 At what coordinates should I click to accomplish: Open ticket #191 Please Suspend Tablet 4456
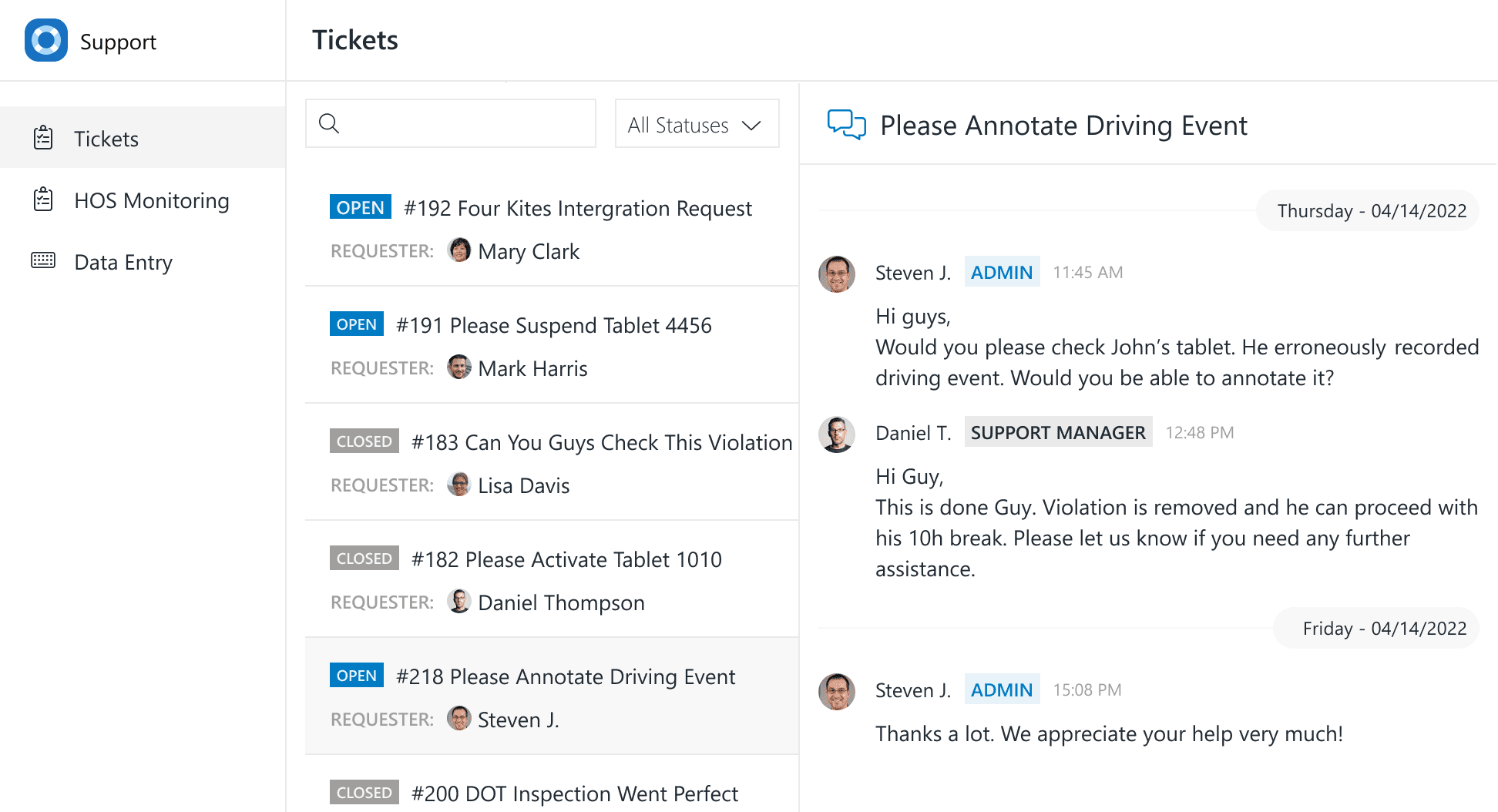coord(552,345)
